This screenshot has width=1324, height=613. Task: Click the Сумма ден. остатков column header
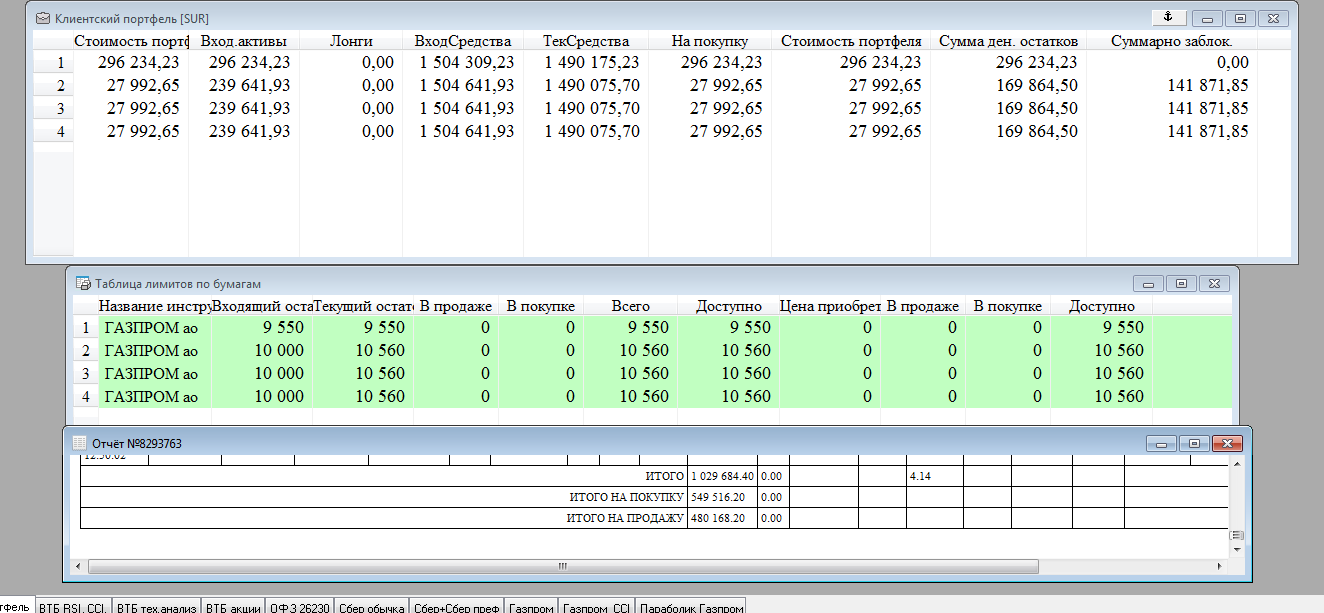pyautogui.click(x=1008, y=41)
